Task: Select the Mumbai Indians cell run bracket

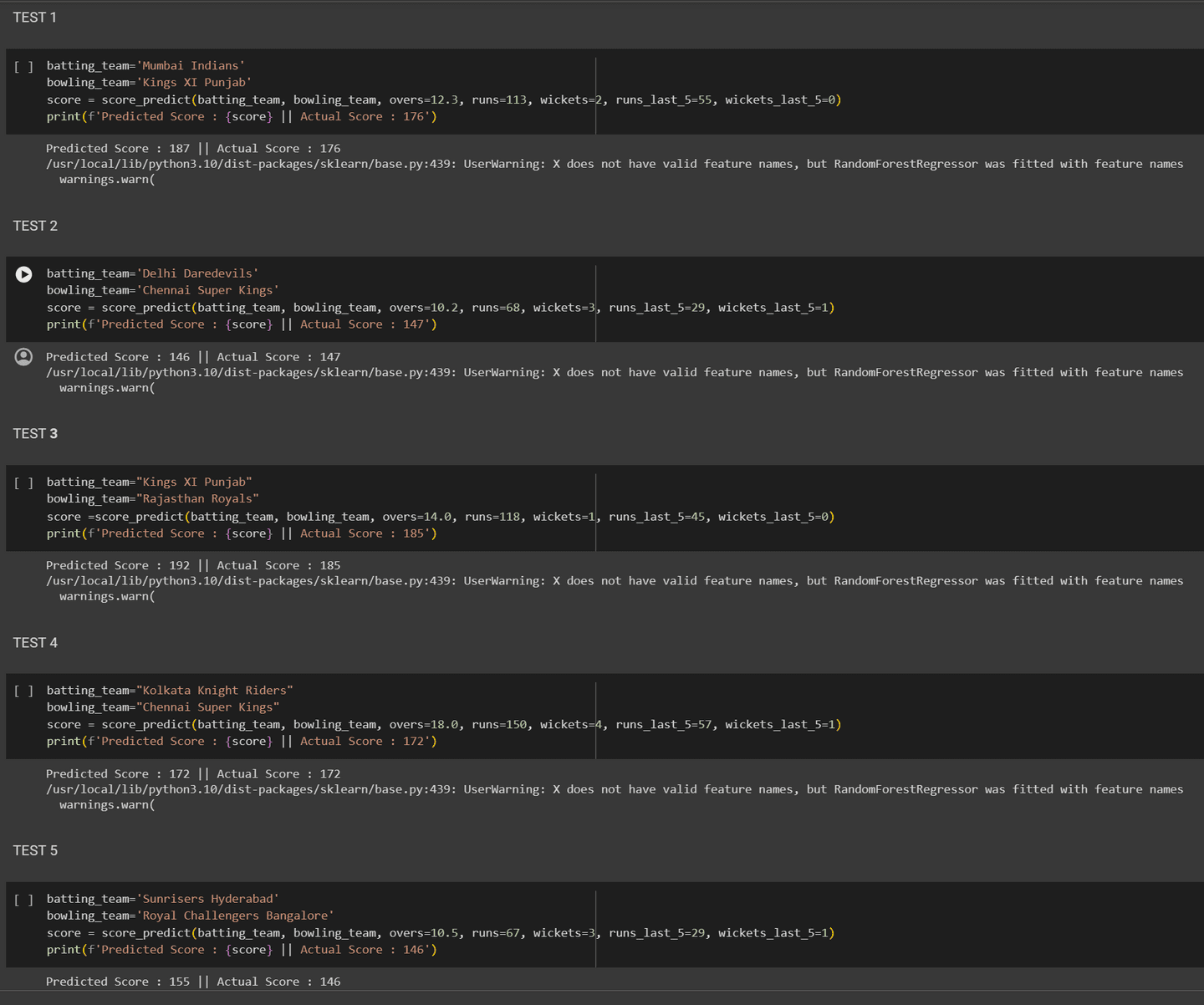Action: pos(23,66)
